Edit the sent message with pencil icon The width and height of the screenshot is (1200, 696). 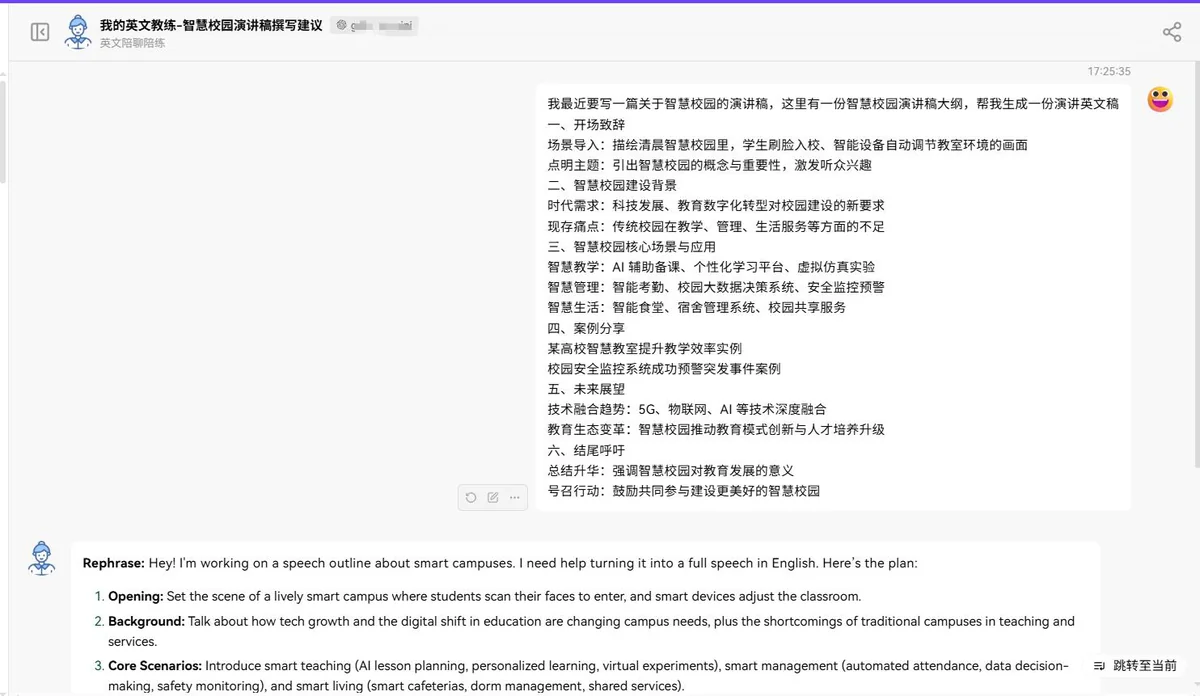click(x=493, y=497)
